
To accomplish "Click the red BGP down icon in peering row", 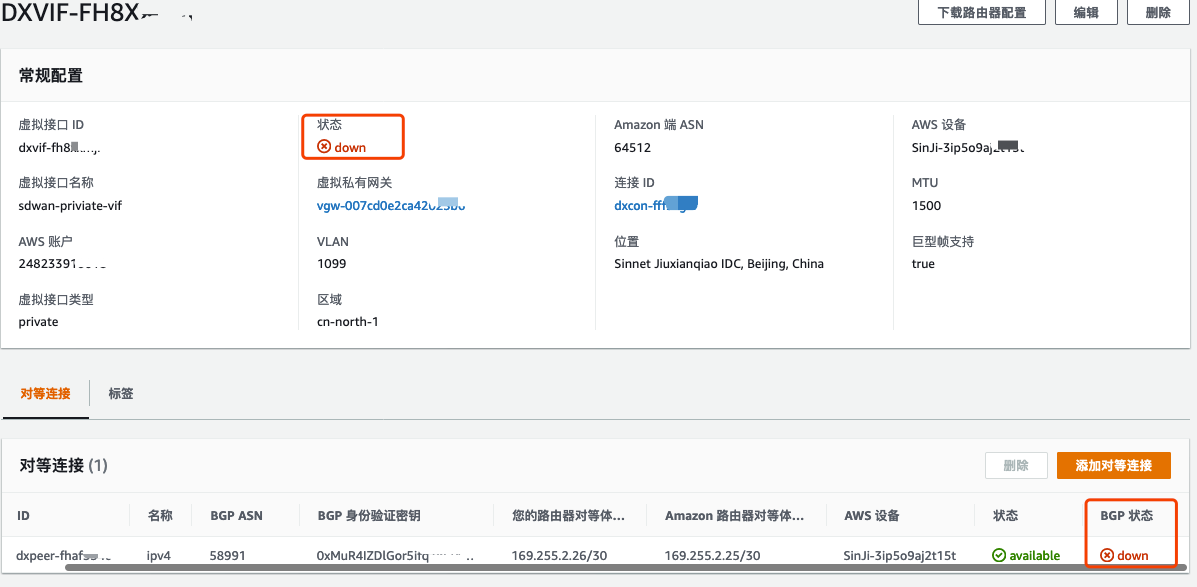I will [1107, 555].
